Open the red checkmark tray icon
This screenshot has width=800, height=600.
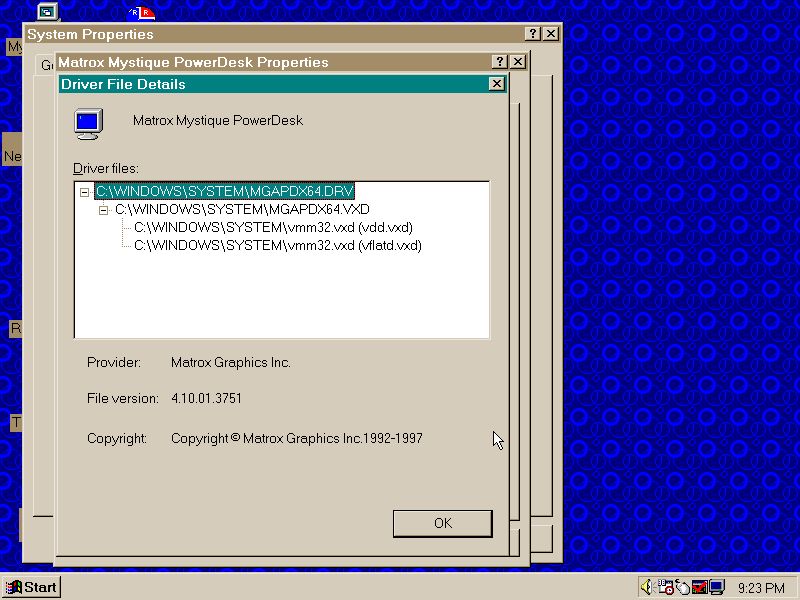click(699, 587)
